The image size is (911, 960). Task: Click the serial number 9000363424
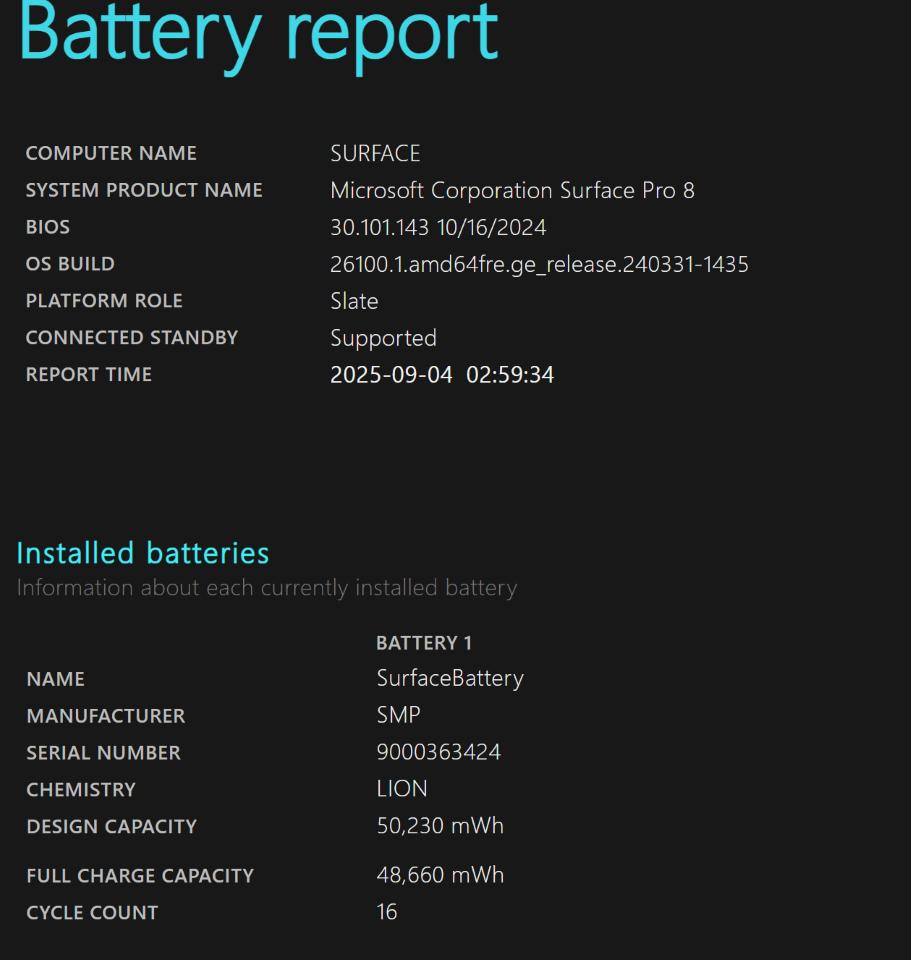click(x=438, y=752)
